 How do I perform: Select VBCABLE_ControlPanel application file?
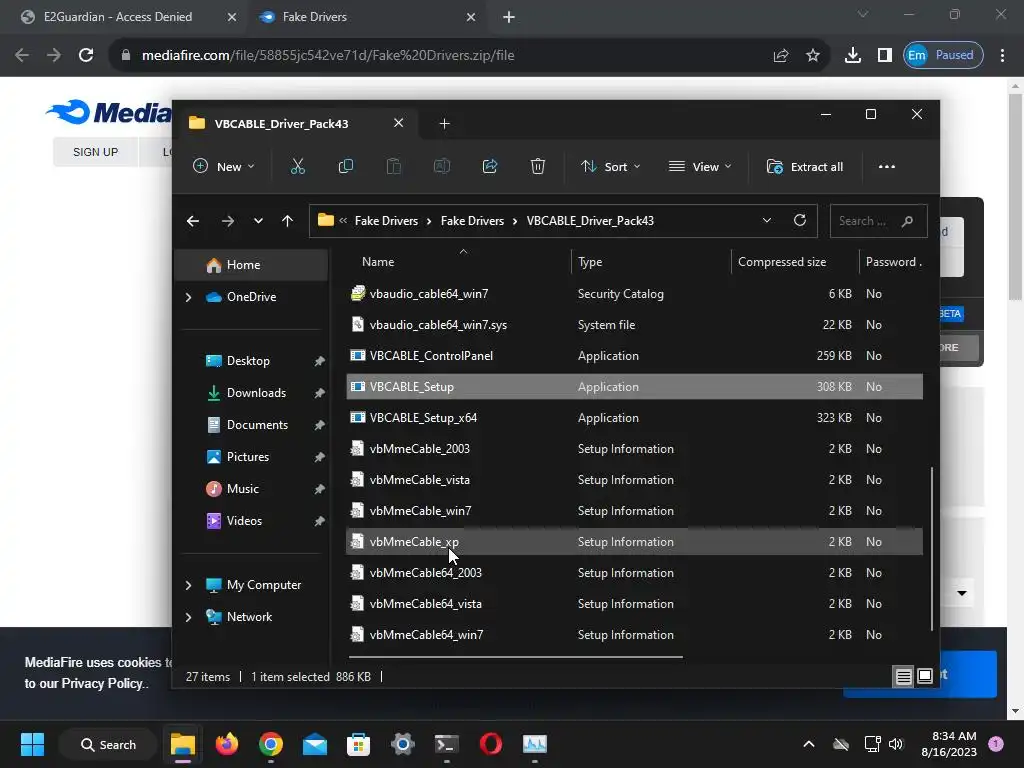point(634,356)
